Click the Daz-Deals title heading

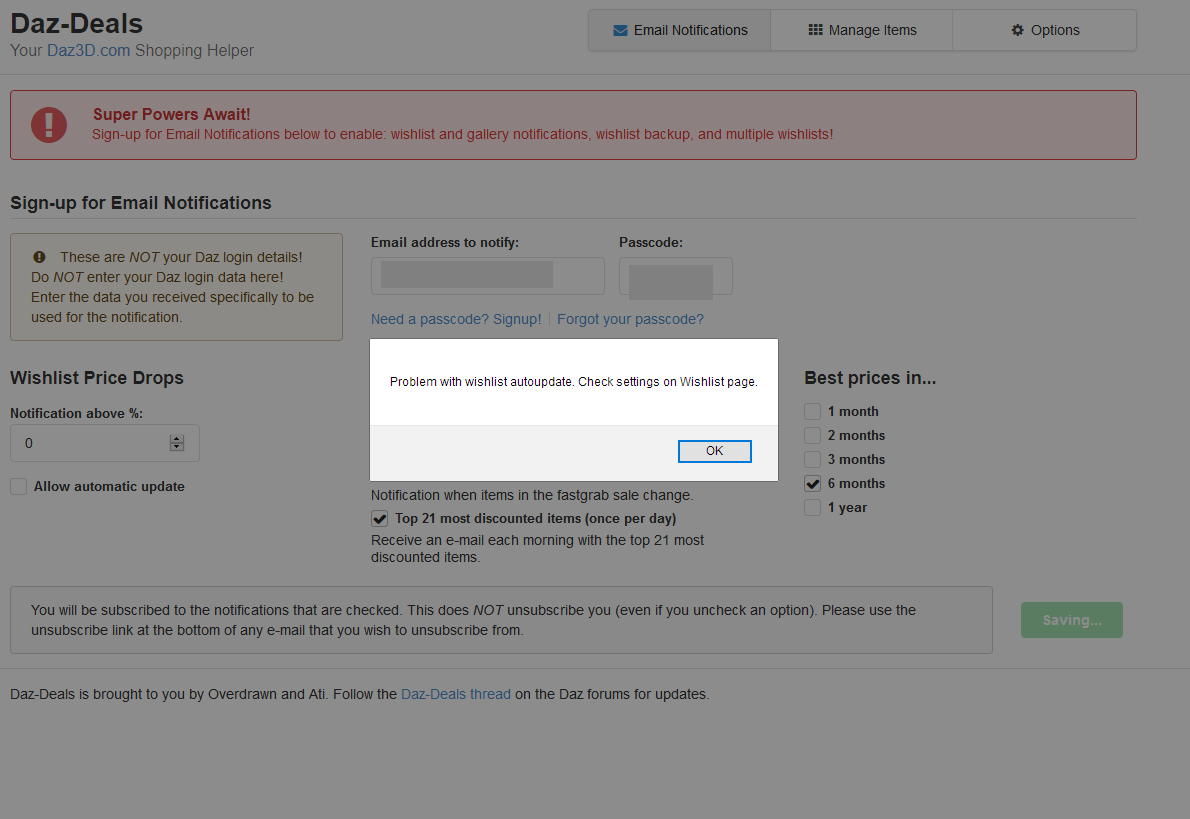77,24
